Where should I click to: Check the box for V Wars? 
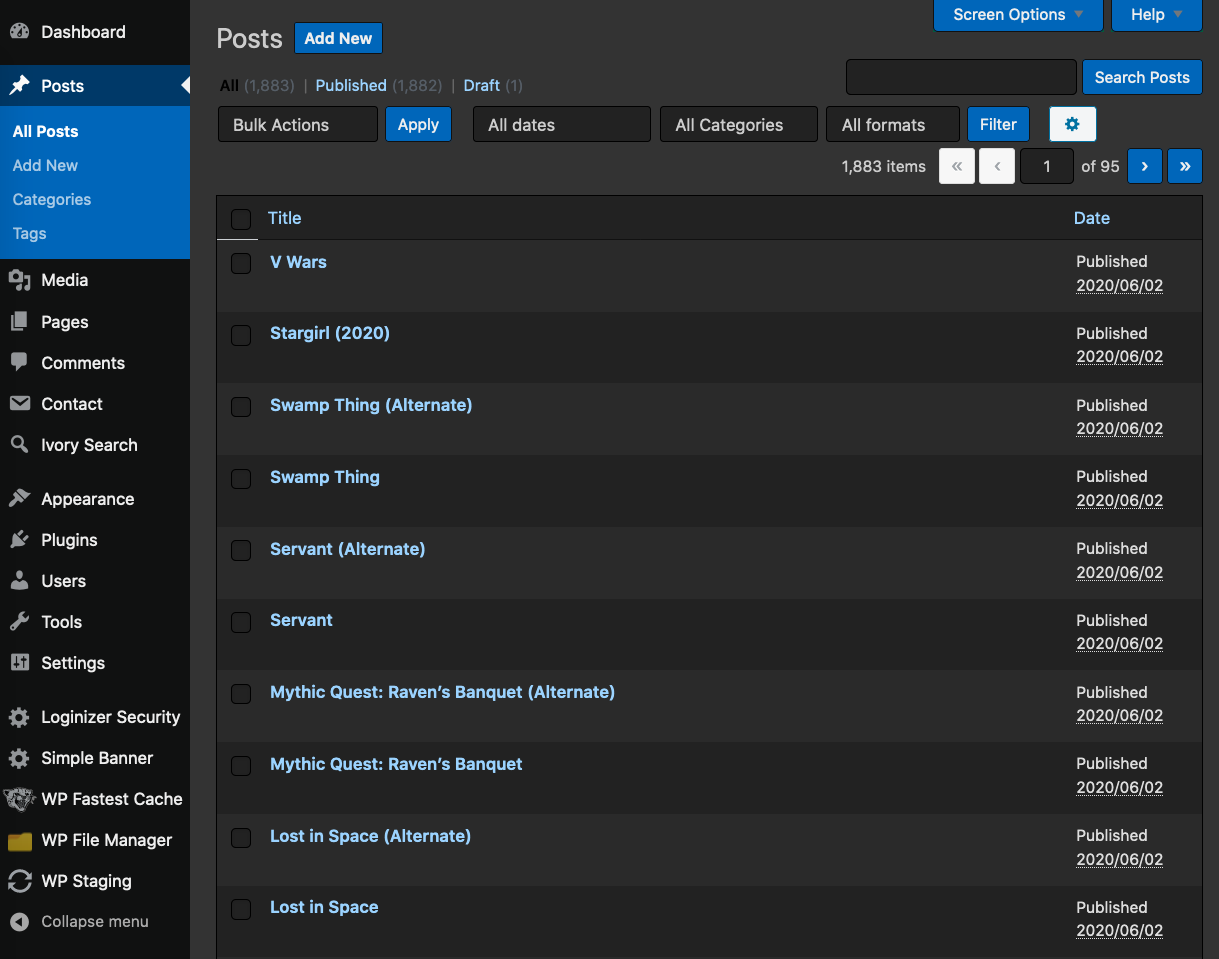(x=241, y=264)
